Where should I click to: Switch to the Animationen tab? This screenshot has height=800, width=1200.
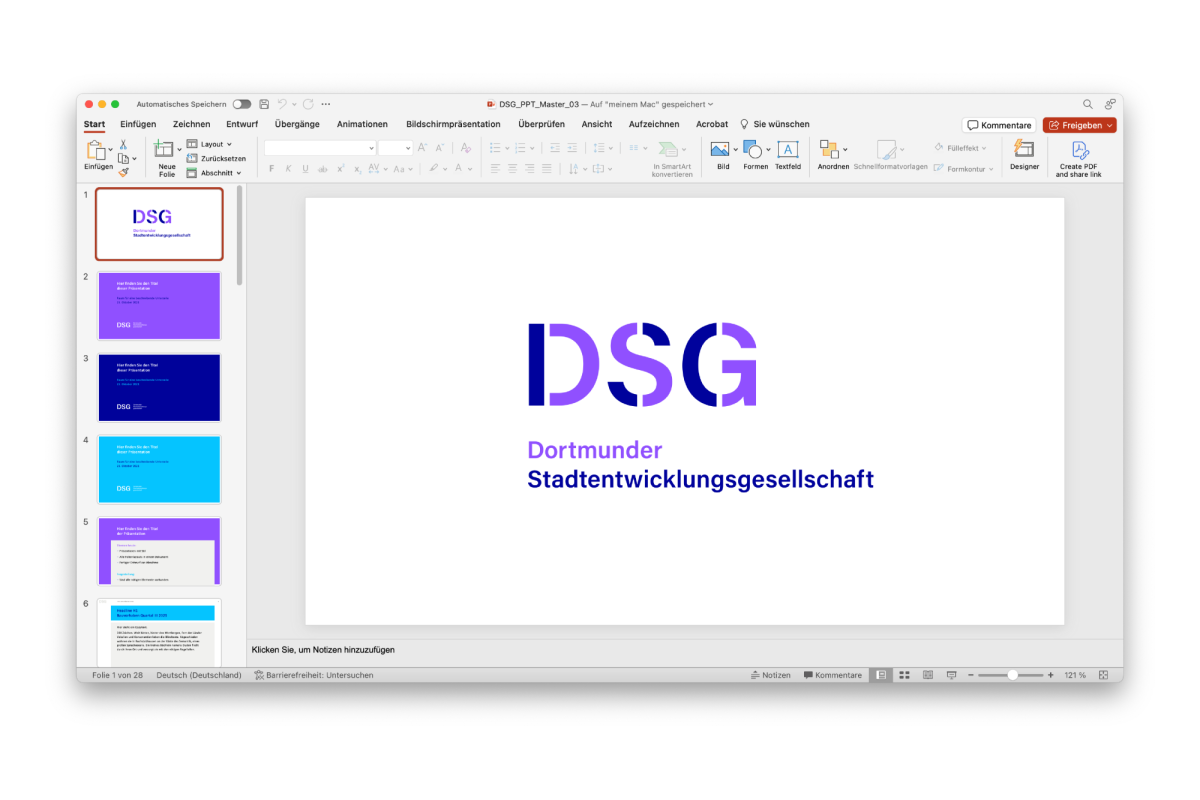point(362,124)
